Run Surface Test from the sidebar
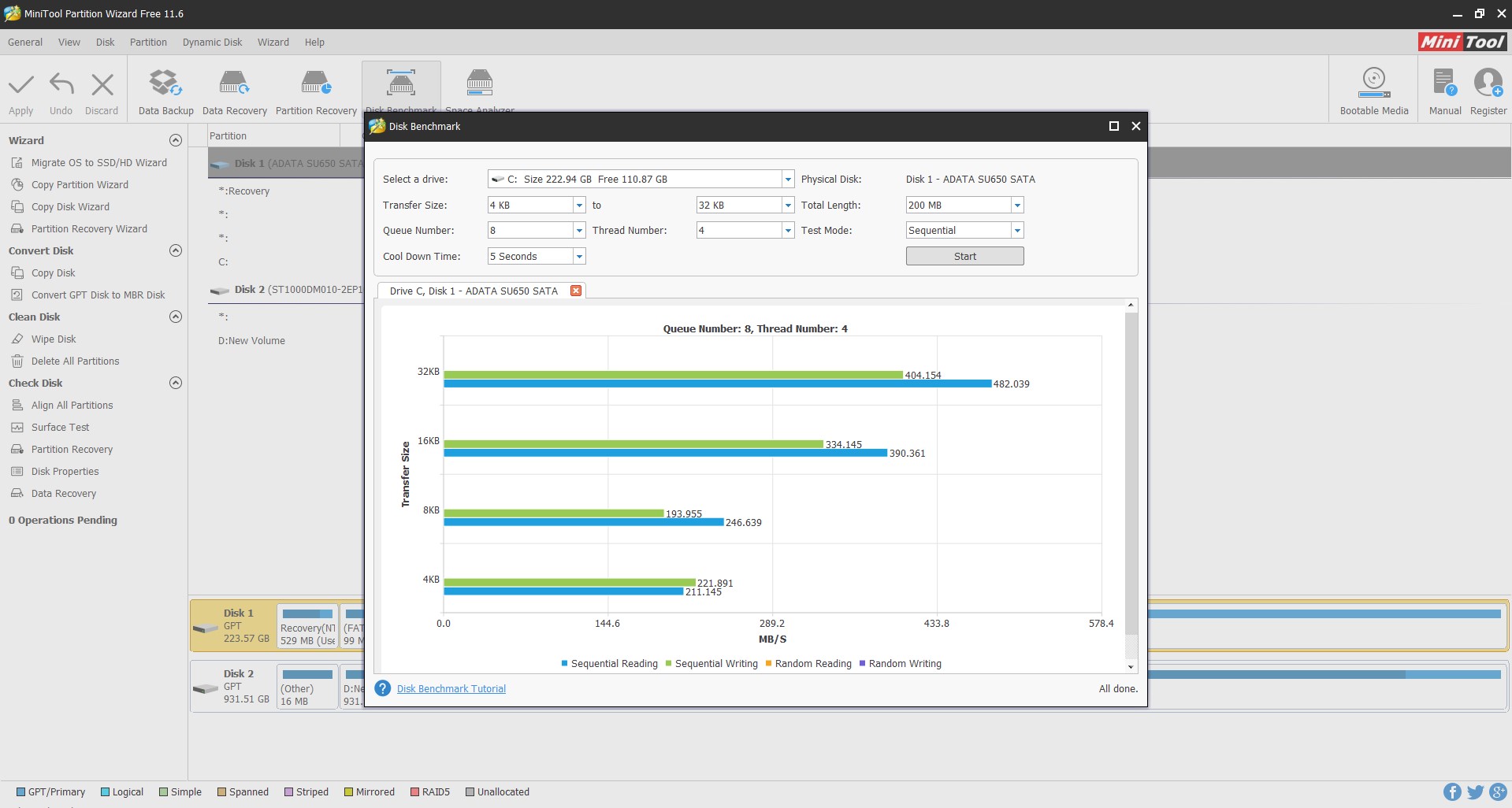 [x=61, y=427]
